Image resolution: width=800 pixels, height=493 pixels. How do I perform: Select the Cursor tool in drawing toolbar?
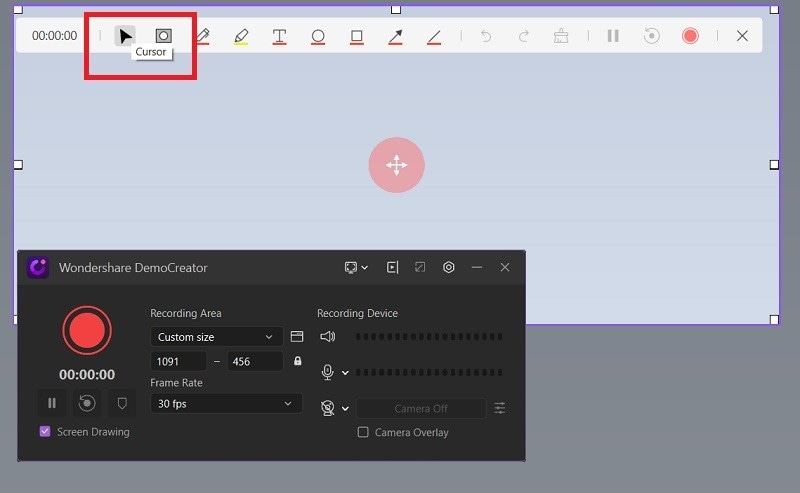click(x=125, y=36)
